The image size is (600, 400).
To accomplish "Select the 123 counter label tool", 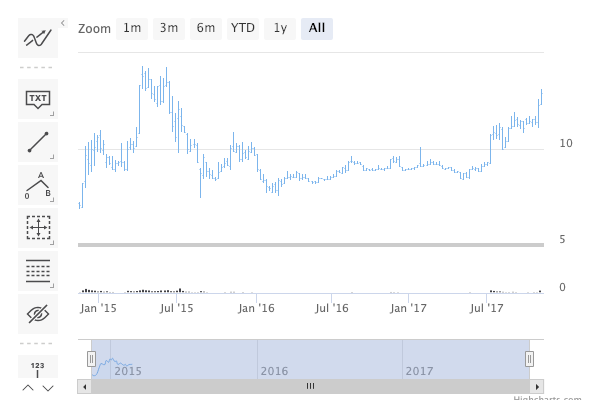I will click(x=37, y=368).
